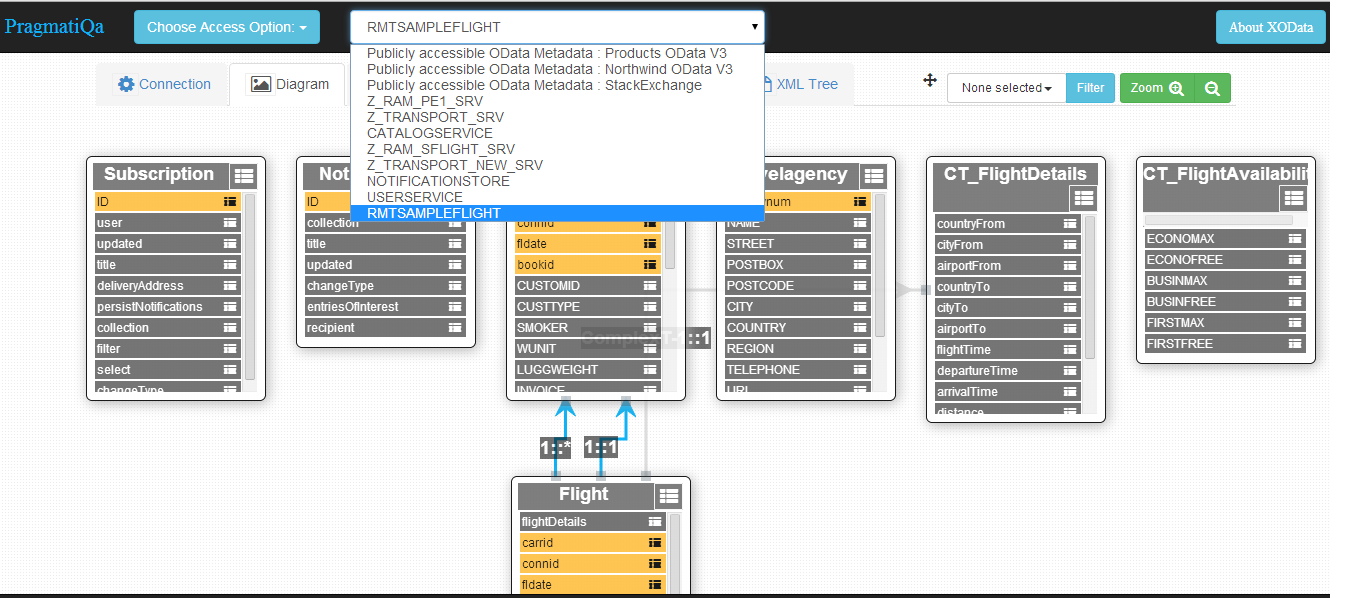Choose Z_TRANSPORT_SRV from the list
Image resolution: width=1348 pixels, height=598 pixels.
[x=557, y=117]
